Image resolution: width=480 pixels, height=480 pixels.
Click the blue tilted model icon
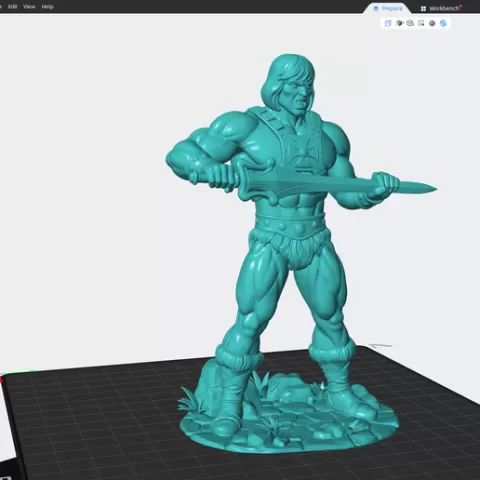(443, 23)
